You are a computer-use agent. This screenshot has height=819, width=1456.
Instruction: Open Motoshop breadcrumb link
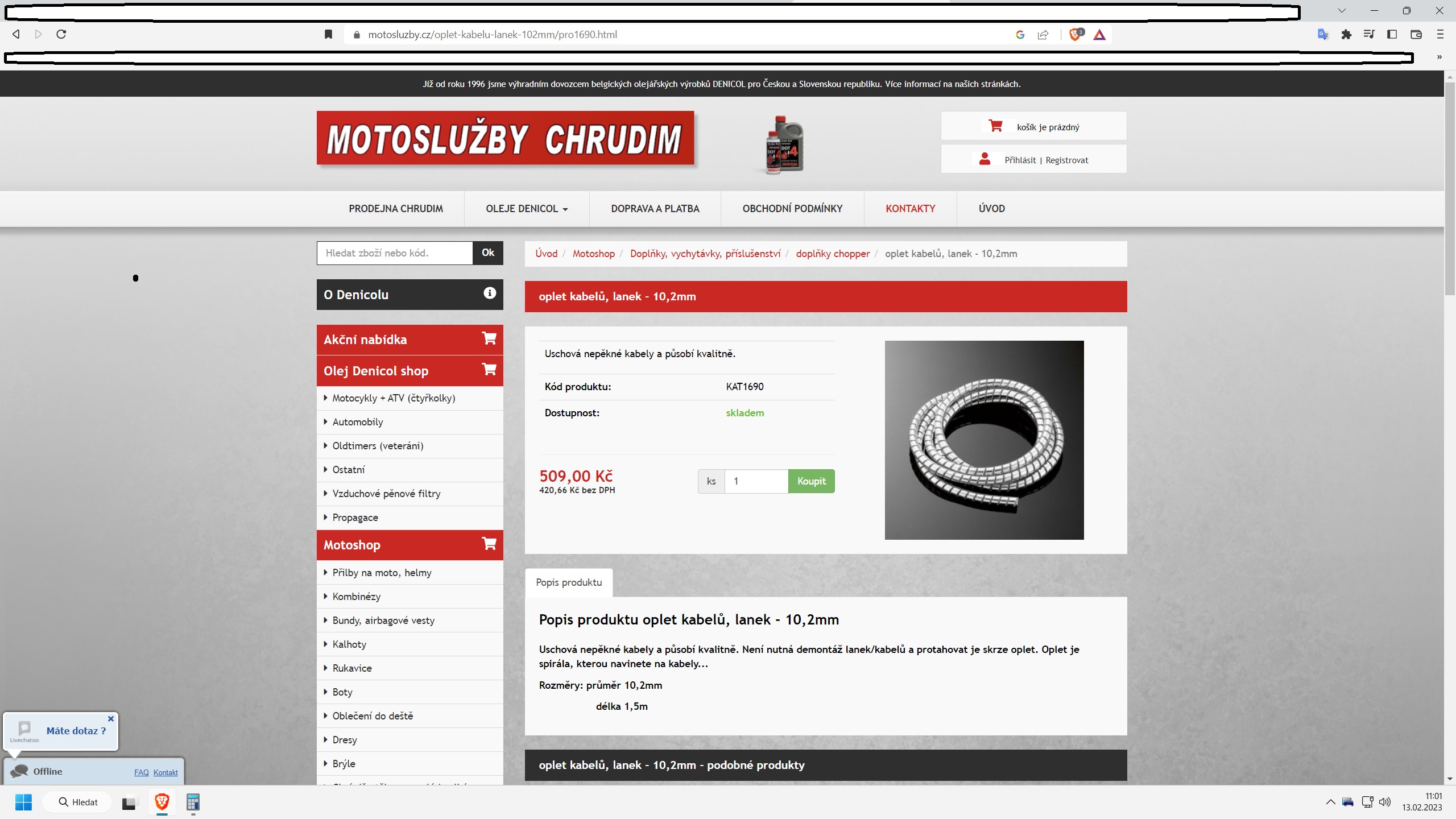pos(593,254)
